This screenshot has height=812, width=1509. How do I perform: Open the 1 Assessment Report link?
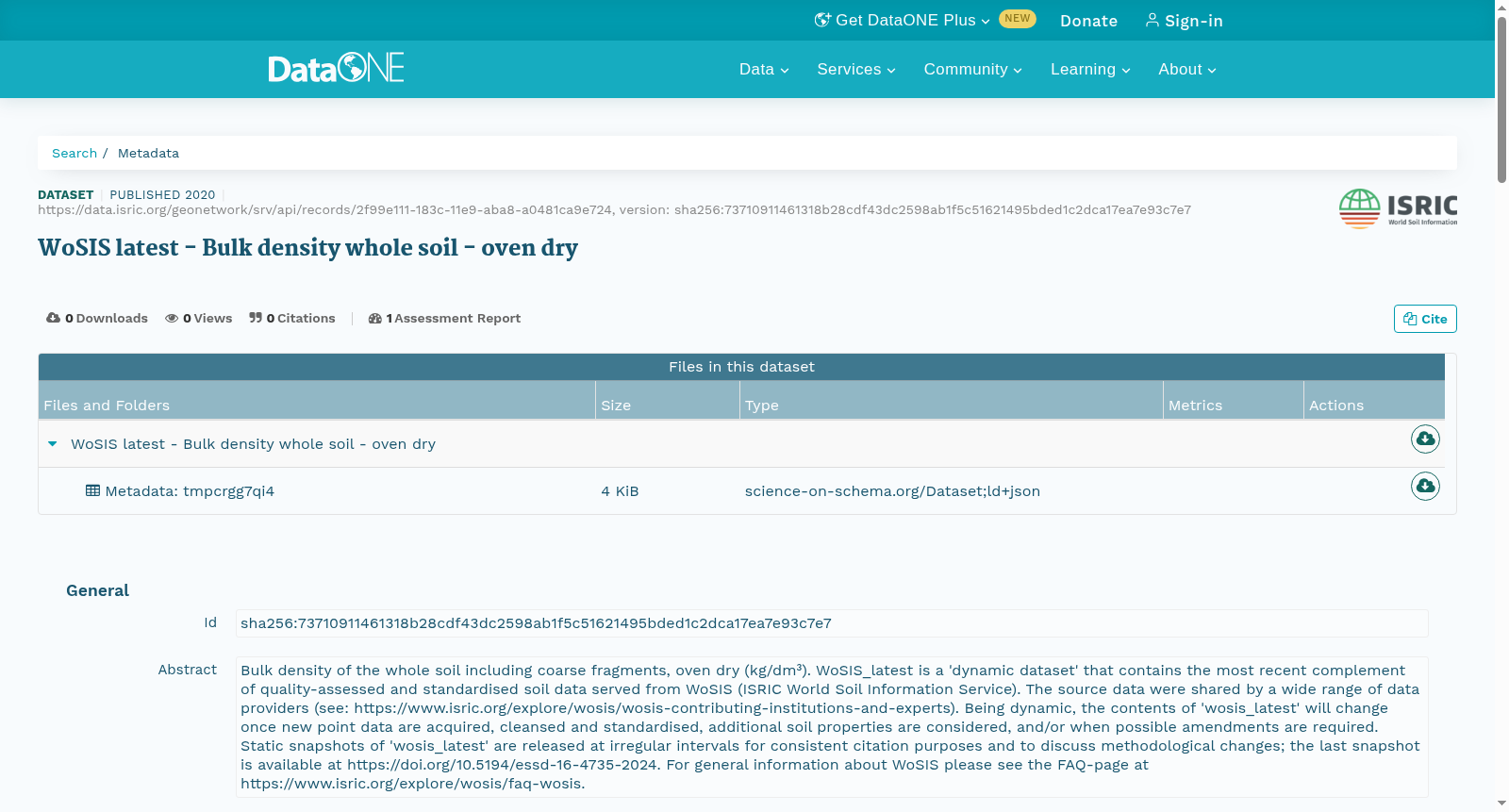point(444,319)
